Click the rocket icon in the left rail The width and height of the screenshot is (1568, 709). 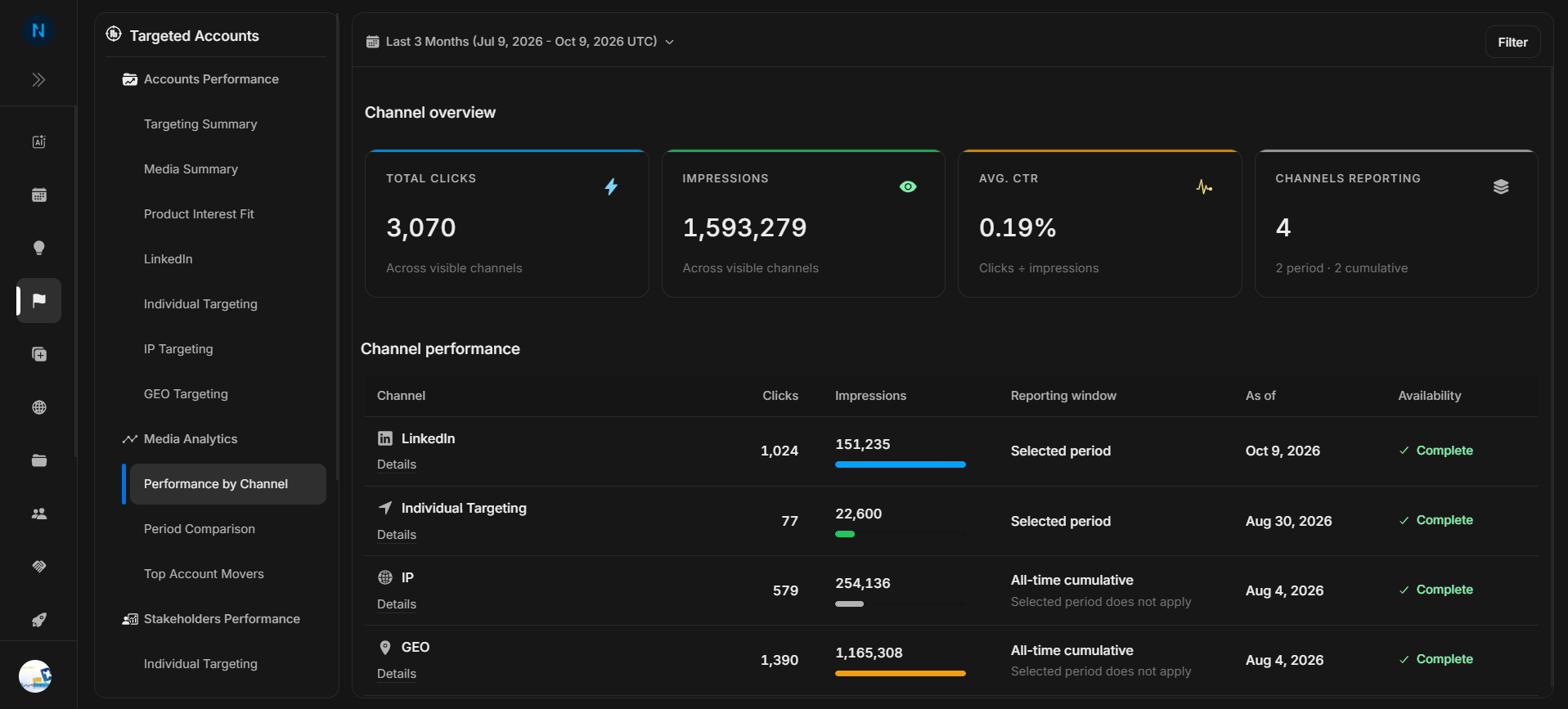click(x=38, y=620)
